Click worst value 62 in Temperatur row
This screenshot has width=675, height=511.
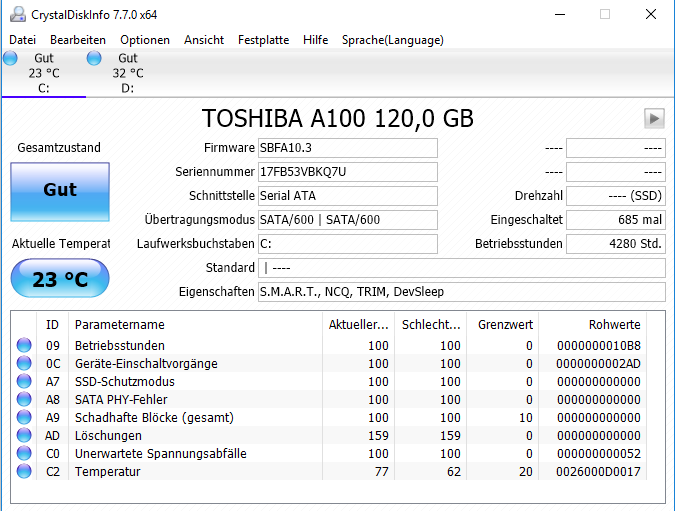tap(454, 472)
